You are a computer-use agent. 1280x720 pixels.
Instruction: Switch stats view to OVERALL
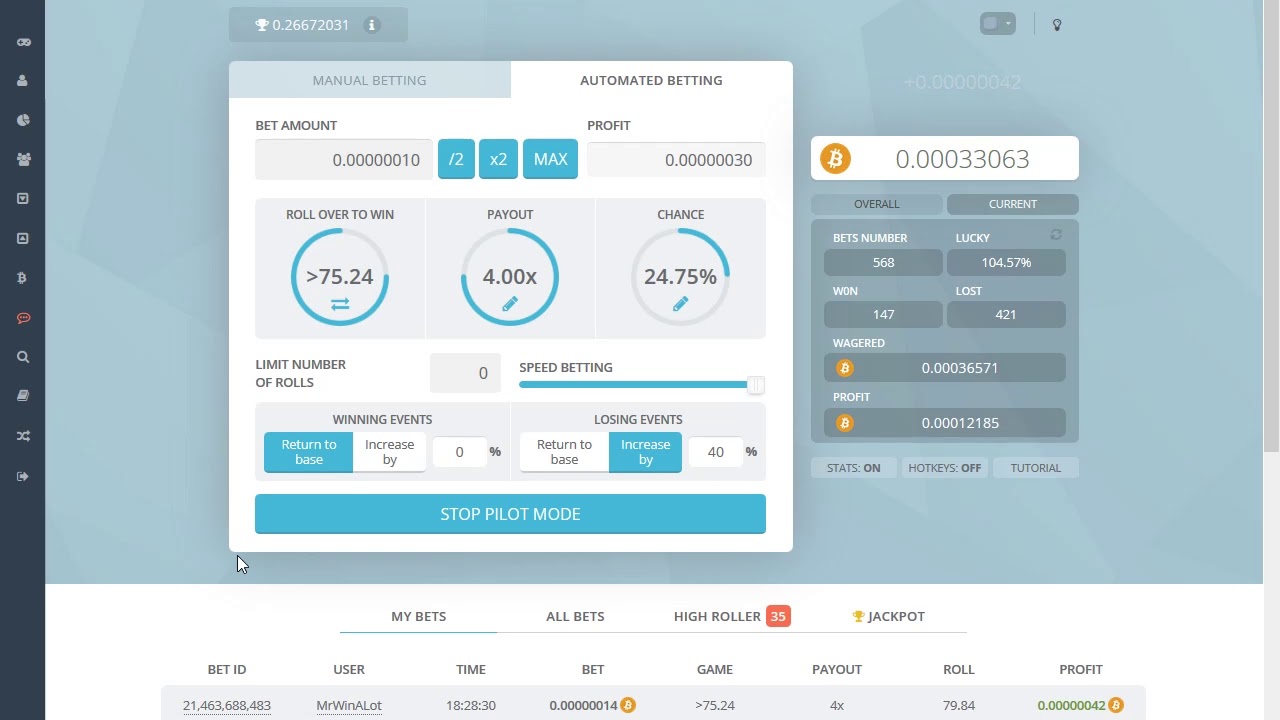click(877, 204)
